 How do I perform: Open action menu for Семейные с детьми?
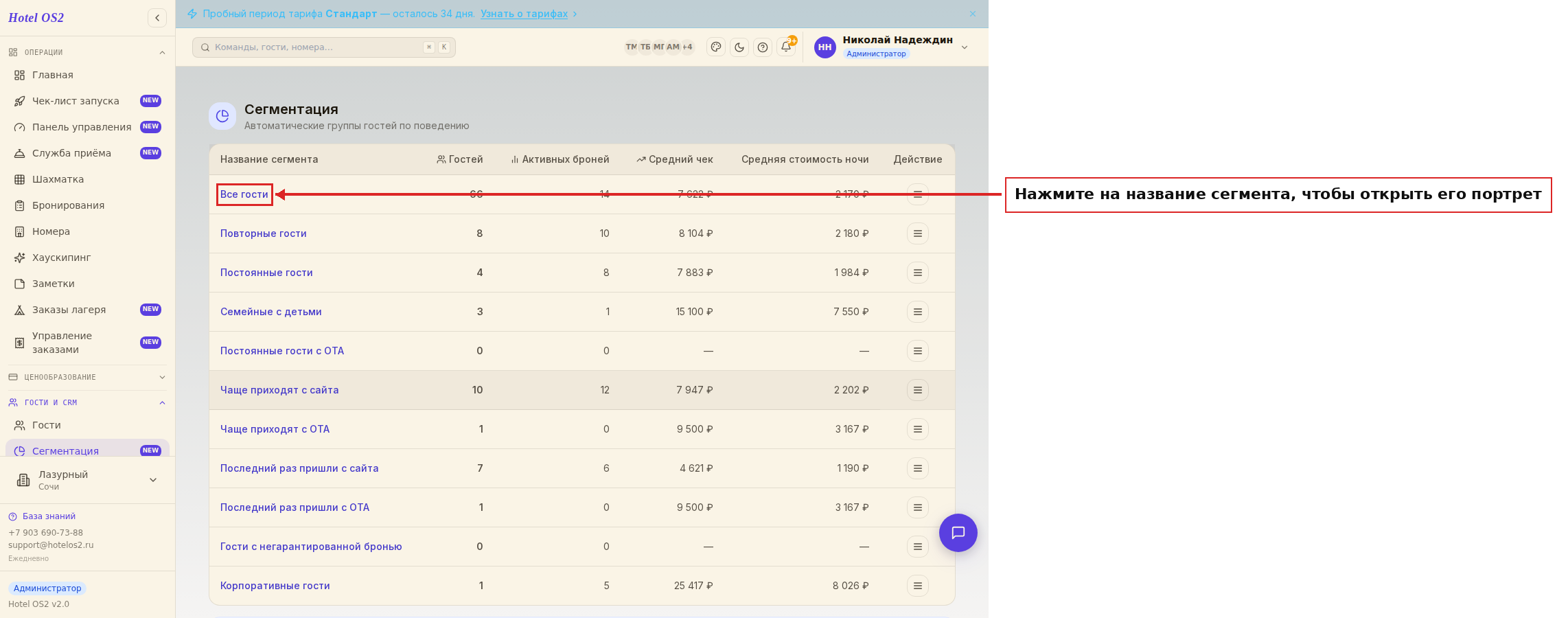click(918, 312)
